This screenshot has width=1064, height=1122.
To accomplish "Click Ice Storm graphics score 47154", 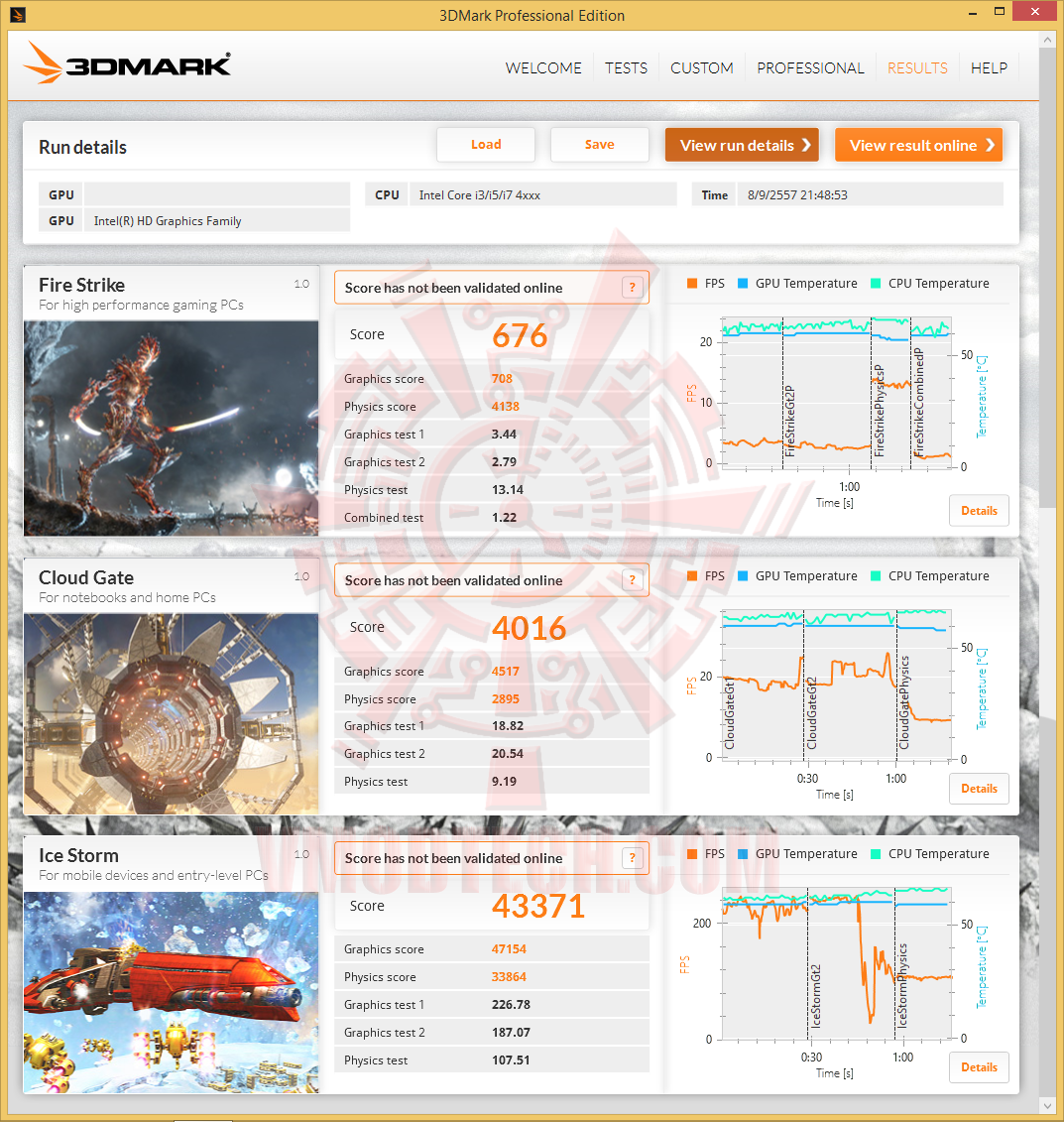I will [x=509, y=948].
